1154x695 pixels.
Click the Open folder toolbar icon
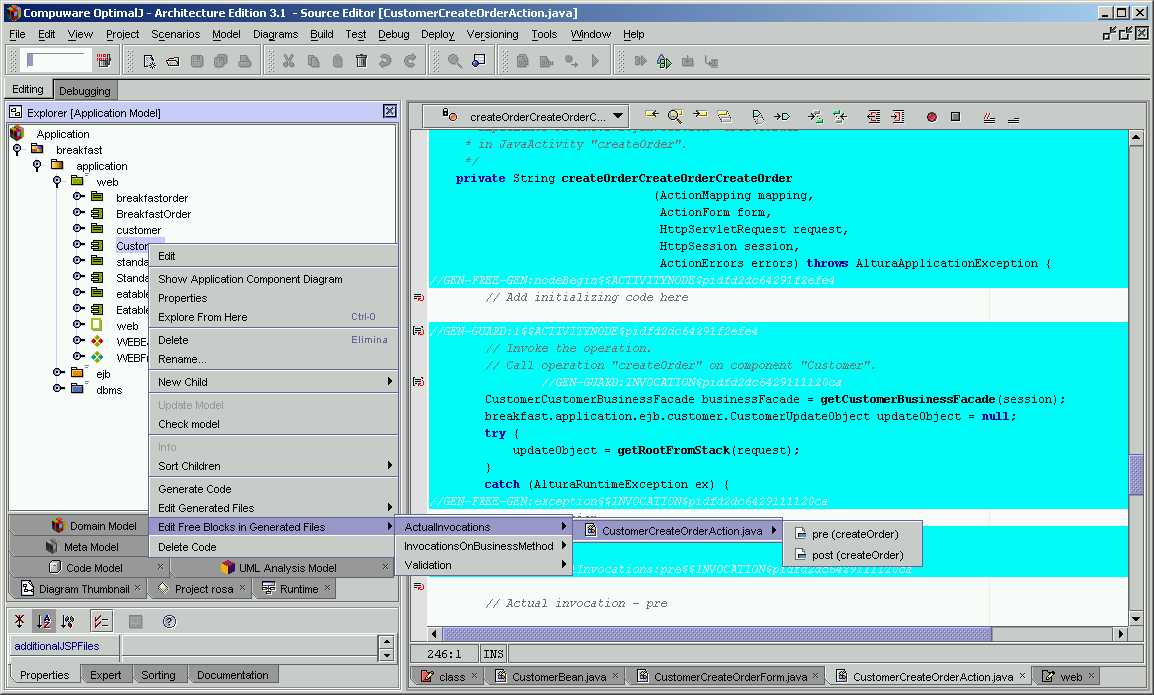(x=173, y=61)
